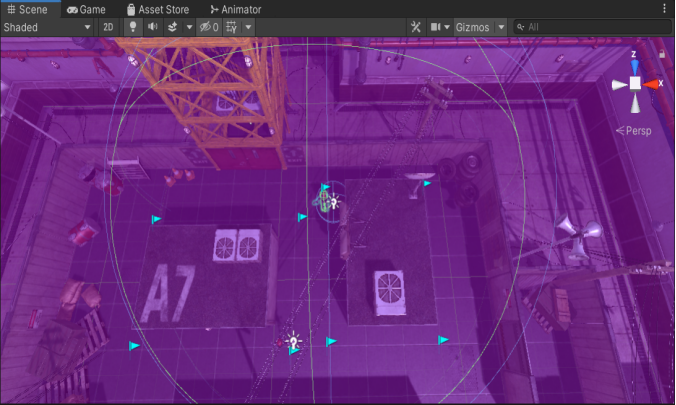The width and height of the screenshot is (676, 405).
Task: Toggle scene audio speaker button
Action: pos(153,27)
